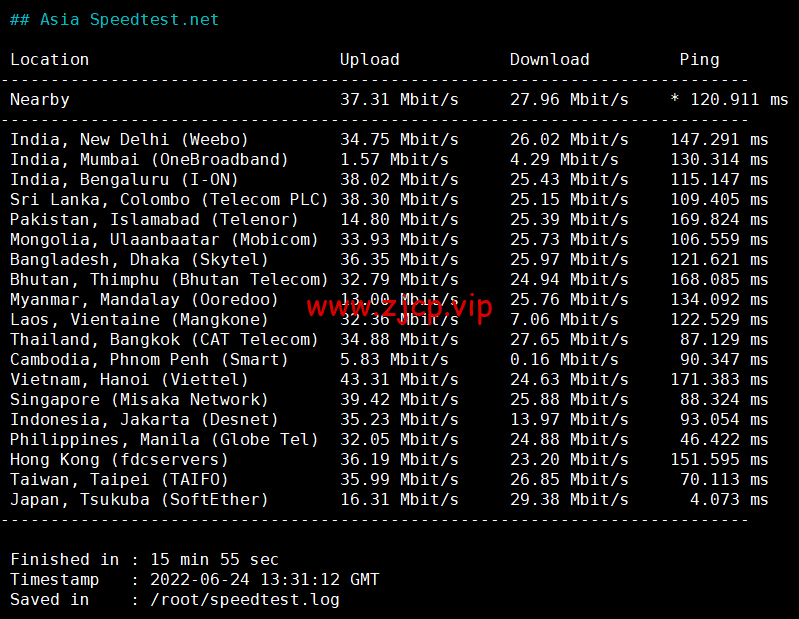Click timestamp '2022-06-24 13:31:12 GMT'
799x619 pixels.
[x=264, y=579]
